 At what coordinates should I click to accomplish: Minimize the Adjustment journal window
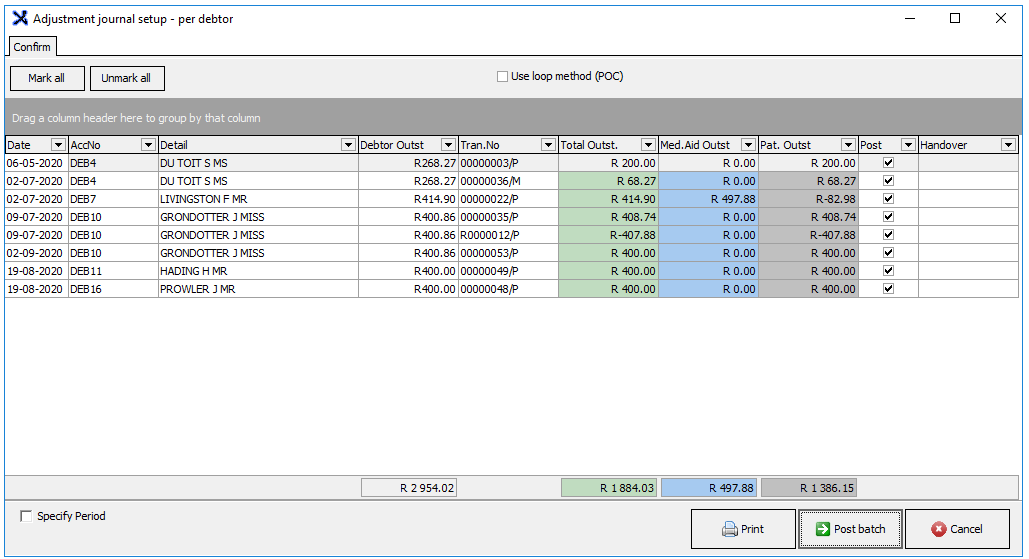tap(908, 18)
